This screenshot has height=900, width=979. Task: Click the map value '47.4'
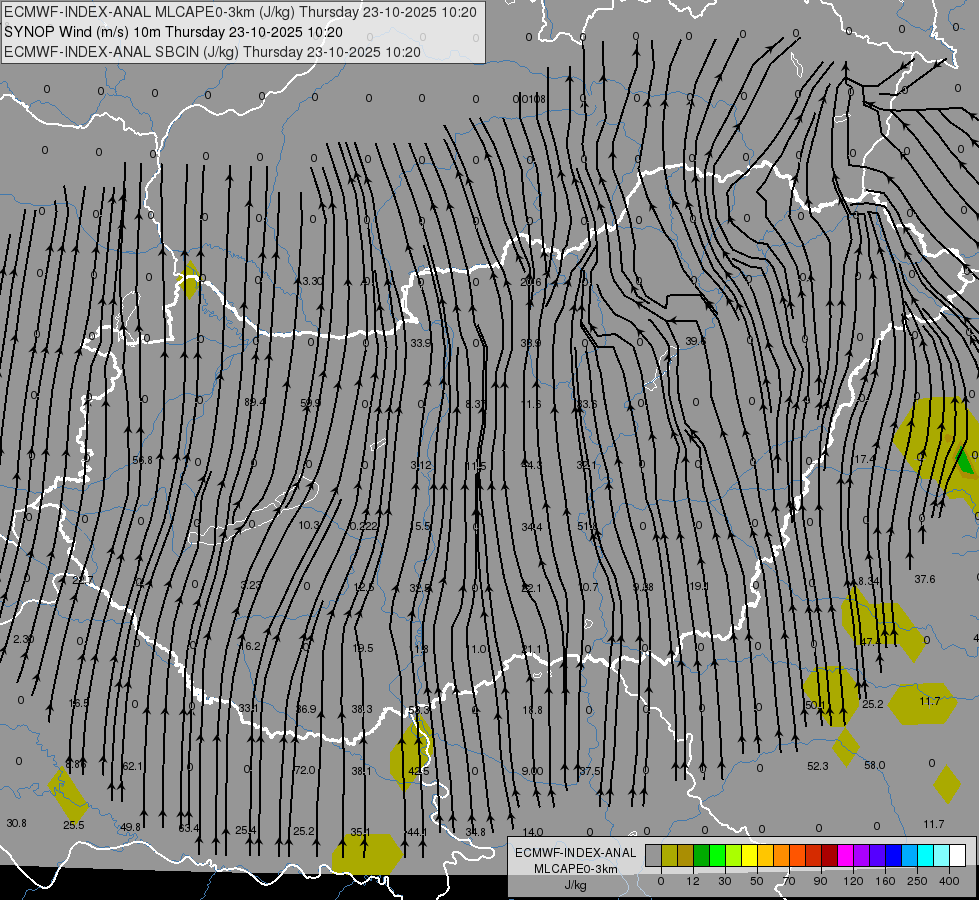click(870, 642)
